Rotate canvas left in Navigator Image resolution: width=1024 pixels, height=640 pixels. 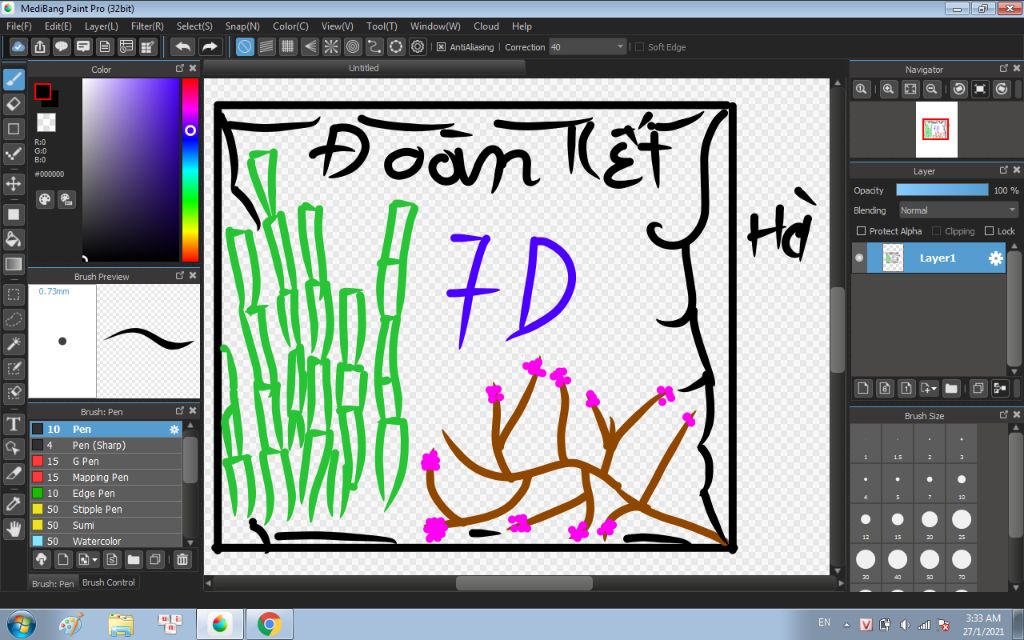tap(959, 89)
